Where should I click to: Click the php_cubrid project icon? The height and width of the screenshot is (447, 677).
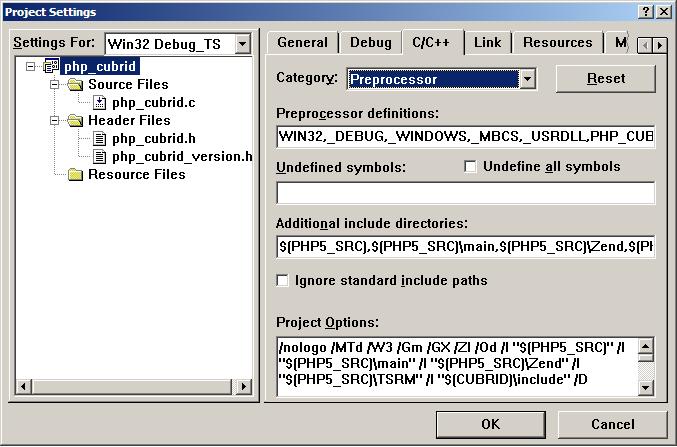[52, 67]
